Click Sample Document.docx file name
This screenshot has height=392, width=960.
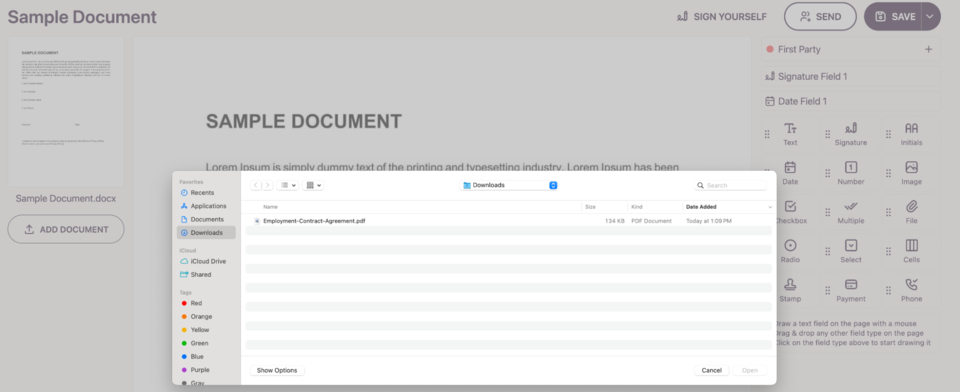[66, 198]
